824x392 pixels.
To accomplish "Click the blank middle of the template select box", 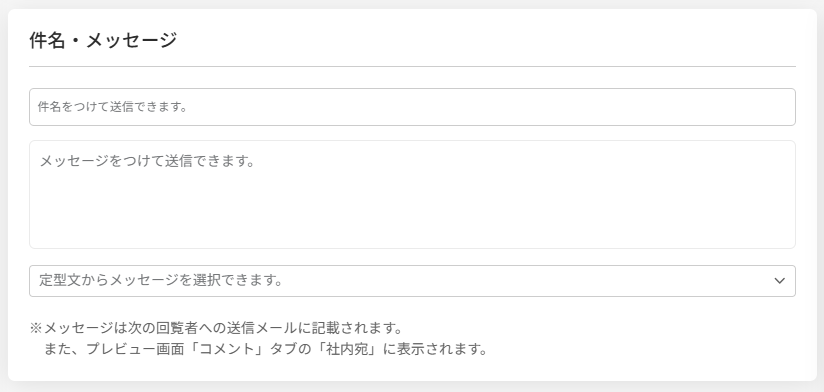I will 526,281.
